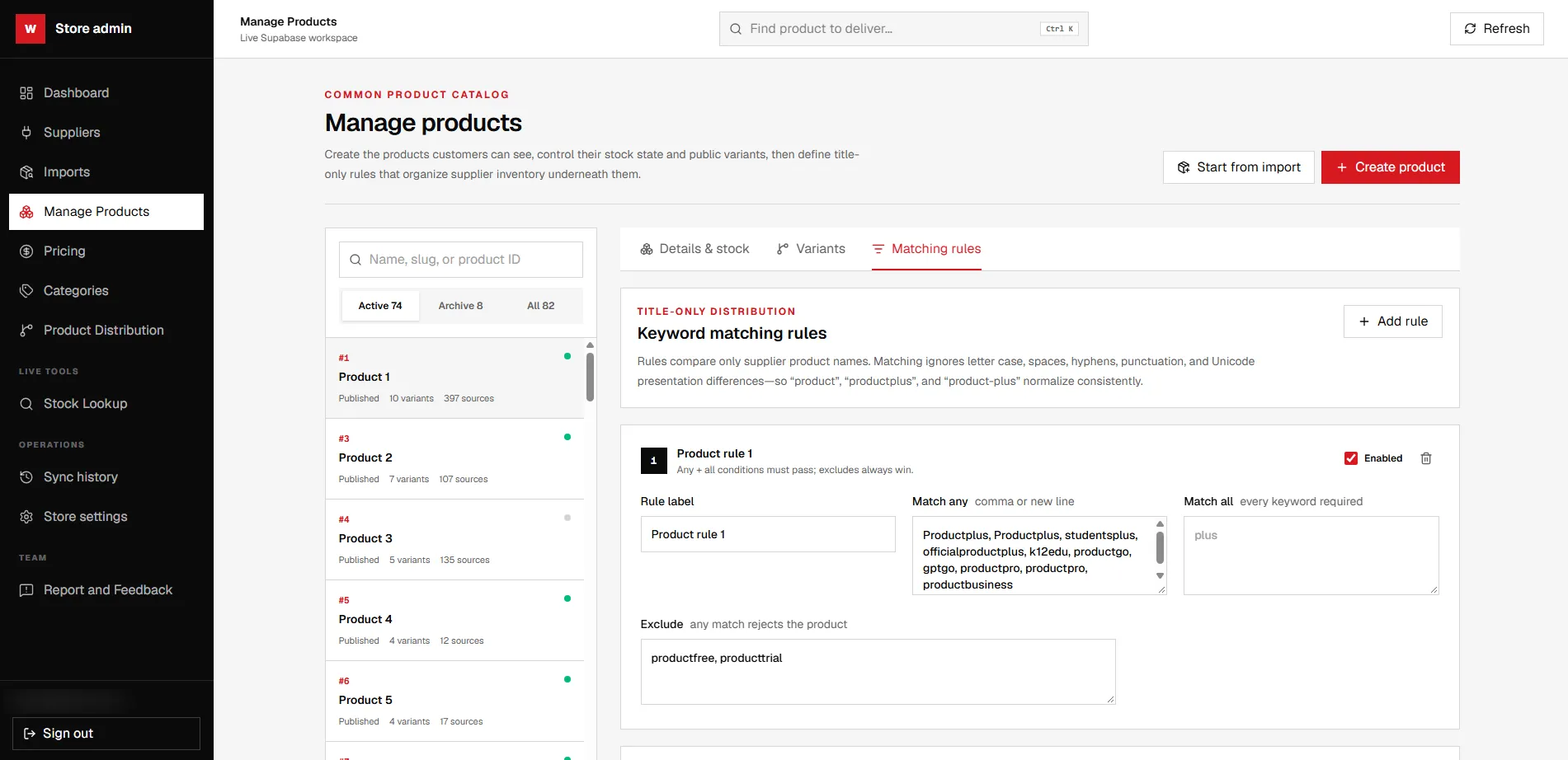
Task: Click the Match any textarea scroll down arrow
Action: click(x=1160, y=576)
